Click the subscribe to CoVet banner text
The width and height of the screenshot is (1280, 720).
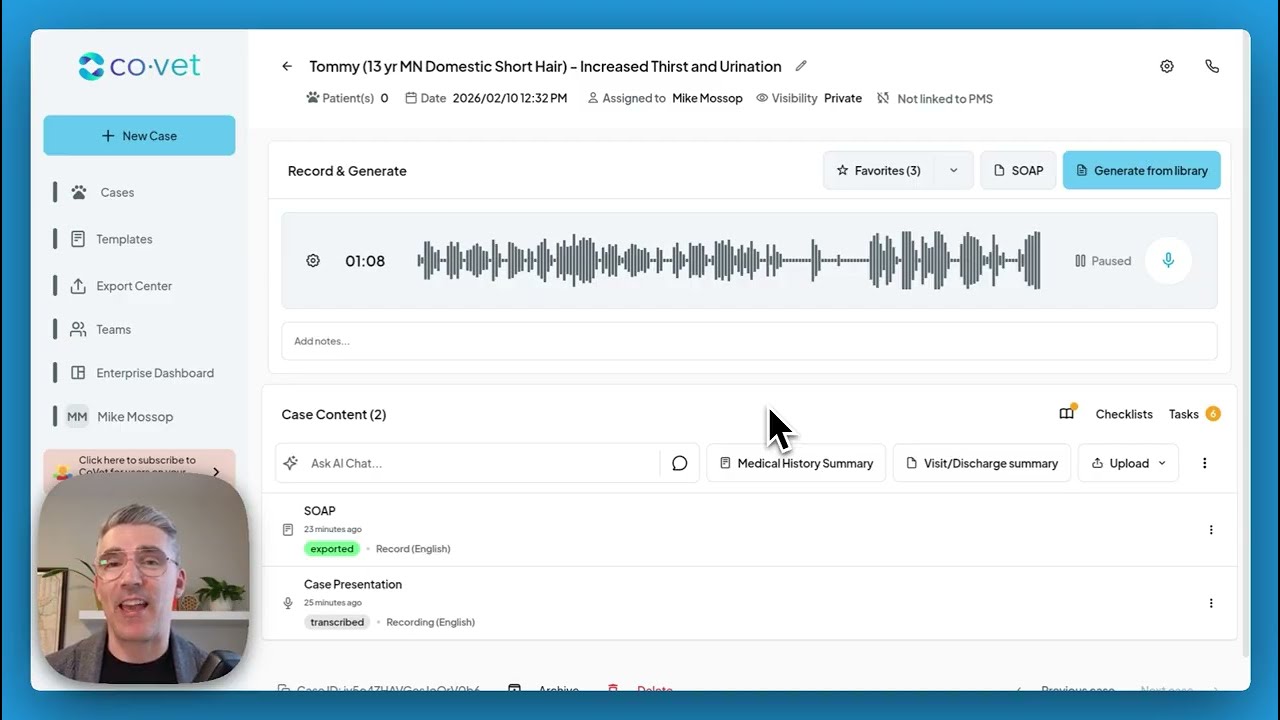137,466
